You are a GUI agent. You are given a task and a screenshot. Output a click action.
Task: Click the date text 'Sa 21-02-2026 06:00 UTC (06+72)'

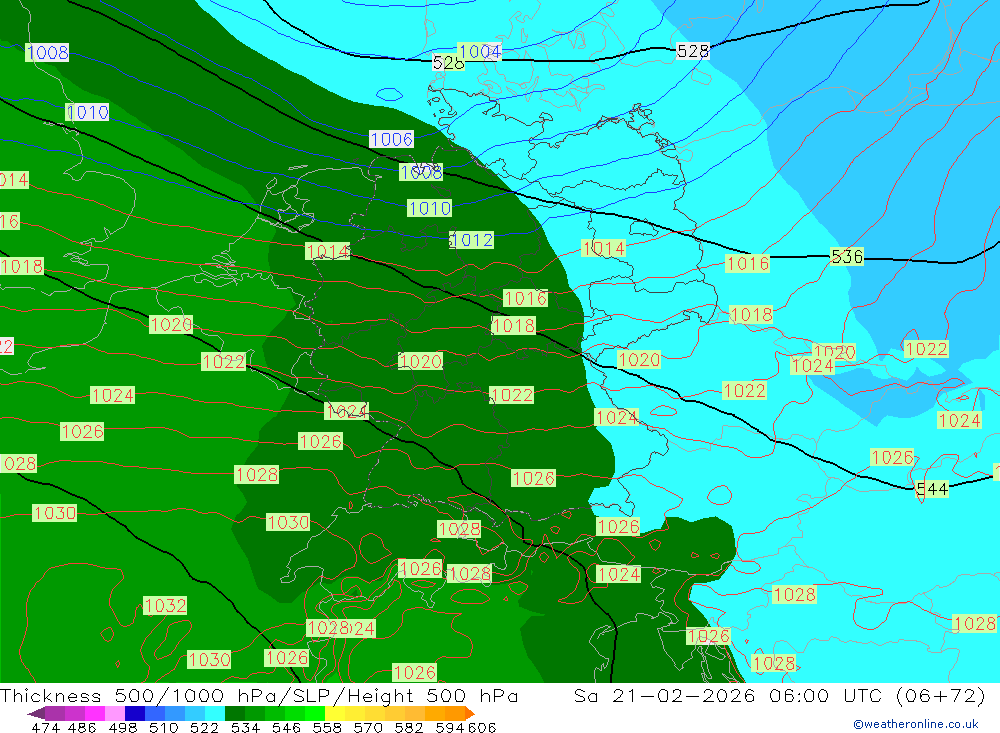click(779, 695)
